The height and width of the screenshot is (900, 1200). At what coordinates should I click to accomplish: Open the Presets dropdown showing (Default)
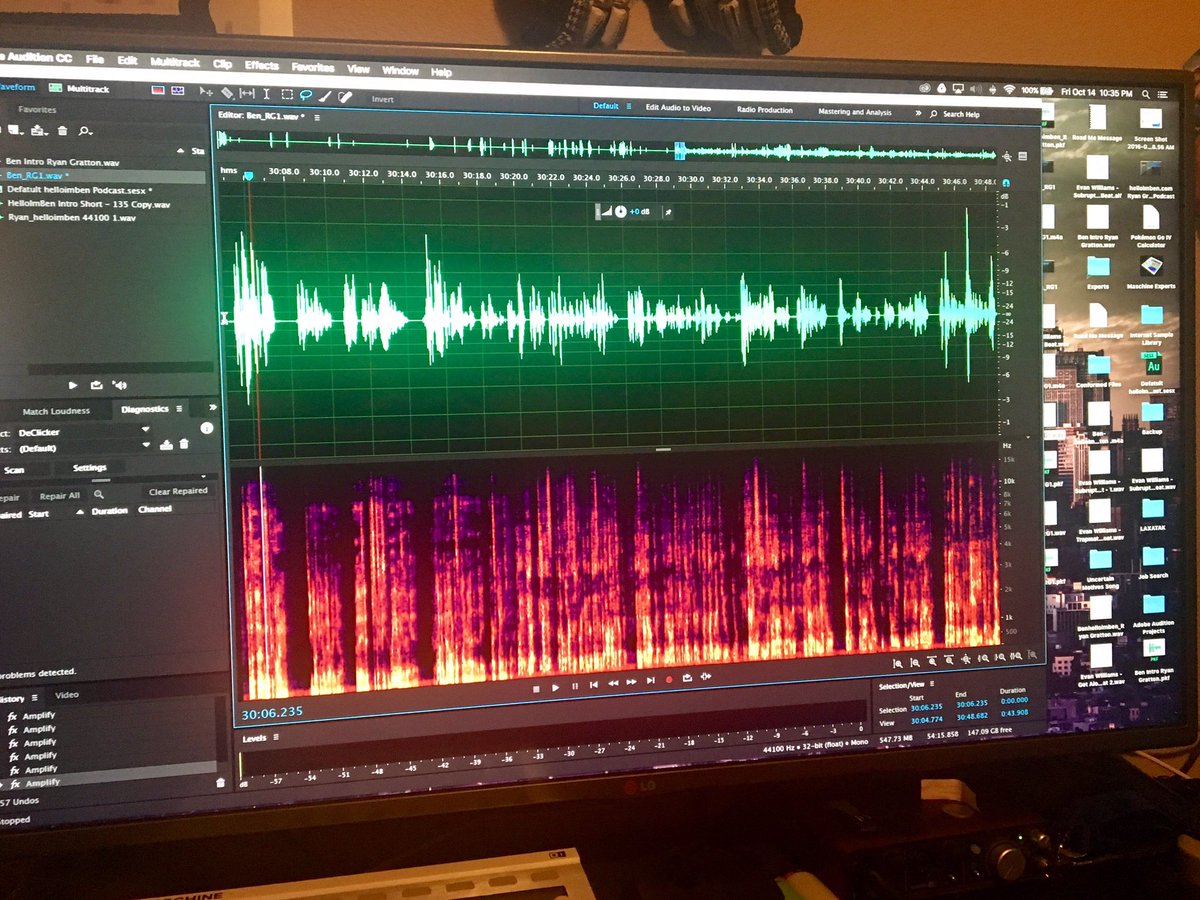tap(84, 448)
